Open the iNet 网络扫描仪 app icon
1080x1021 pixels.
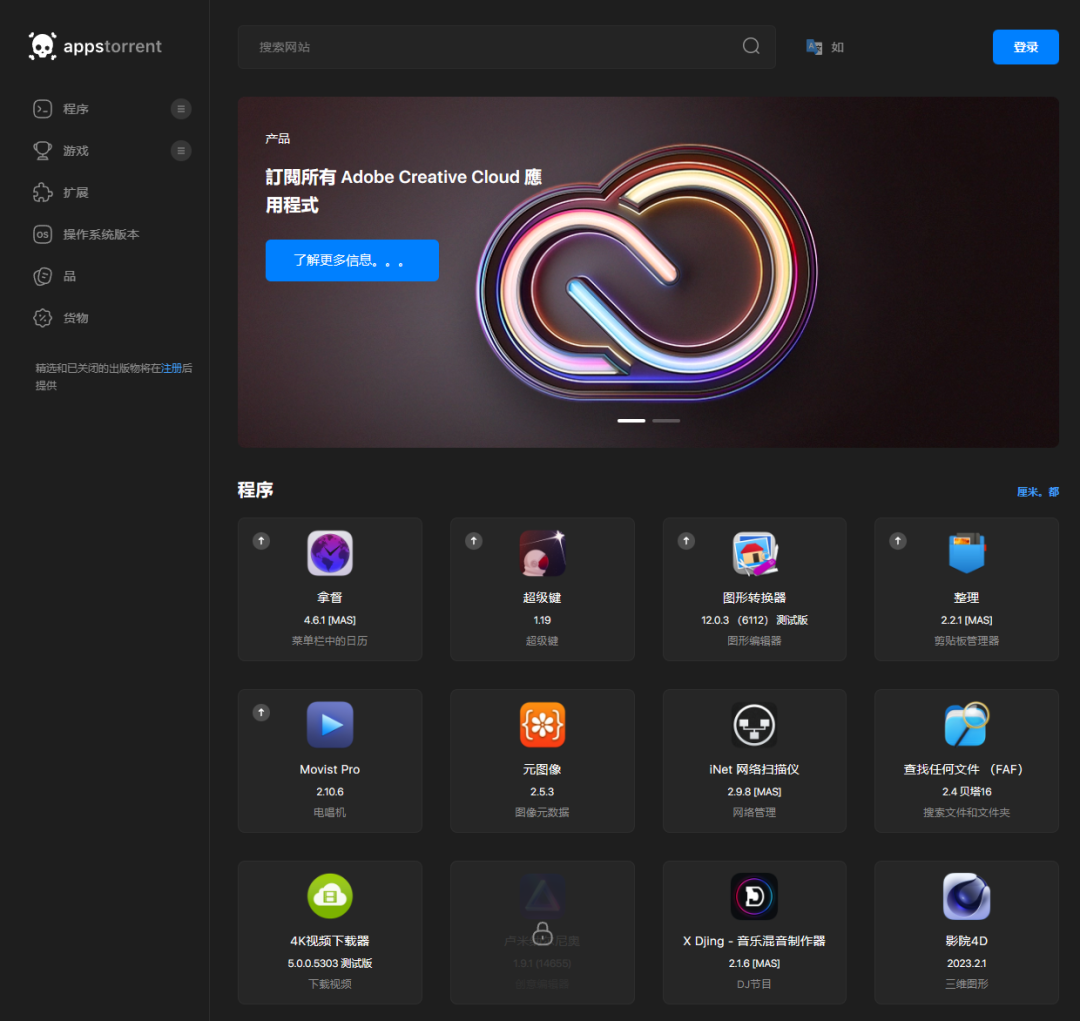754,724
